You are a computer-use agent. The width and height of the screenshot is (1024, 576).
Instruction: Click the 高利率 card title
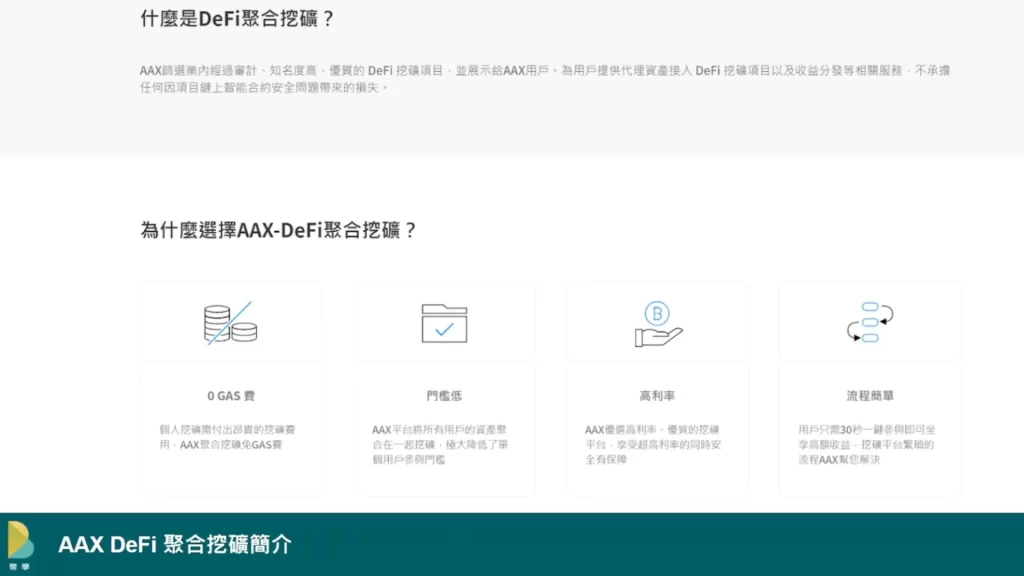coord(657,396)
